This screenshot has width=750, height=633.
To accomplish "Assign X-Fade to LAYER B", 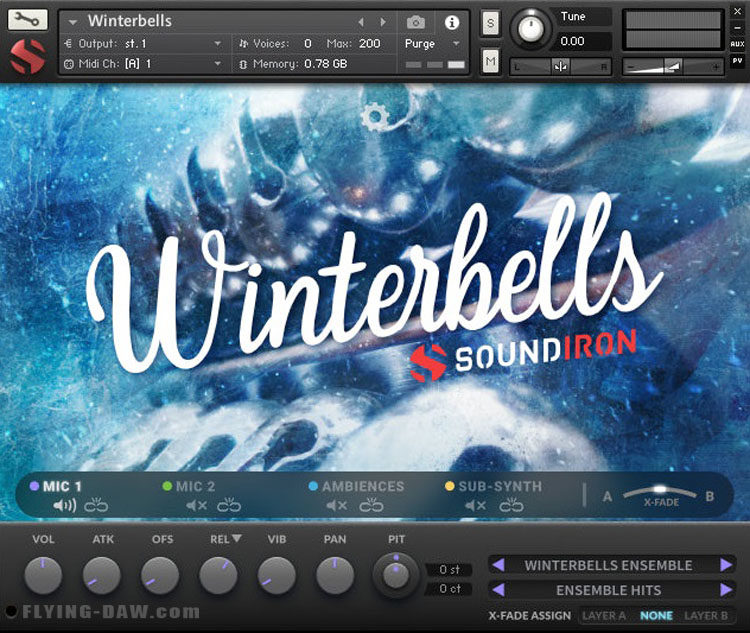I will (706, 616).
